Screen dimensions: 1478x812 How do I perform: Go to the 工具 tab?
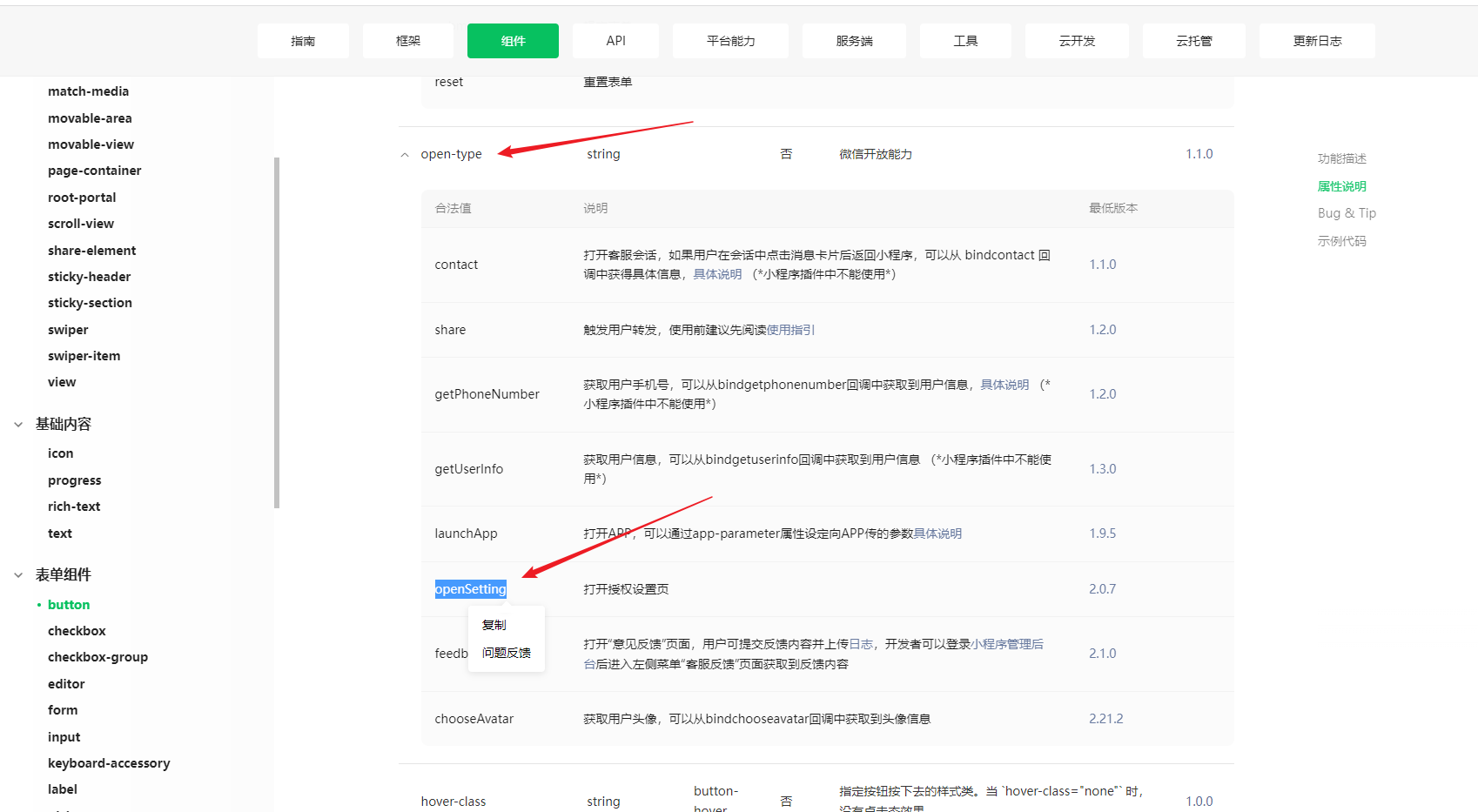point(965,41)
